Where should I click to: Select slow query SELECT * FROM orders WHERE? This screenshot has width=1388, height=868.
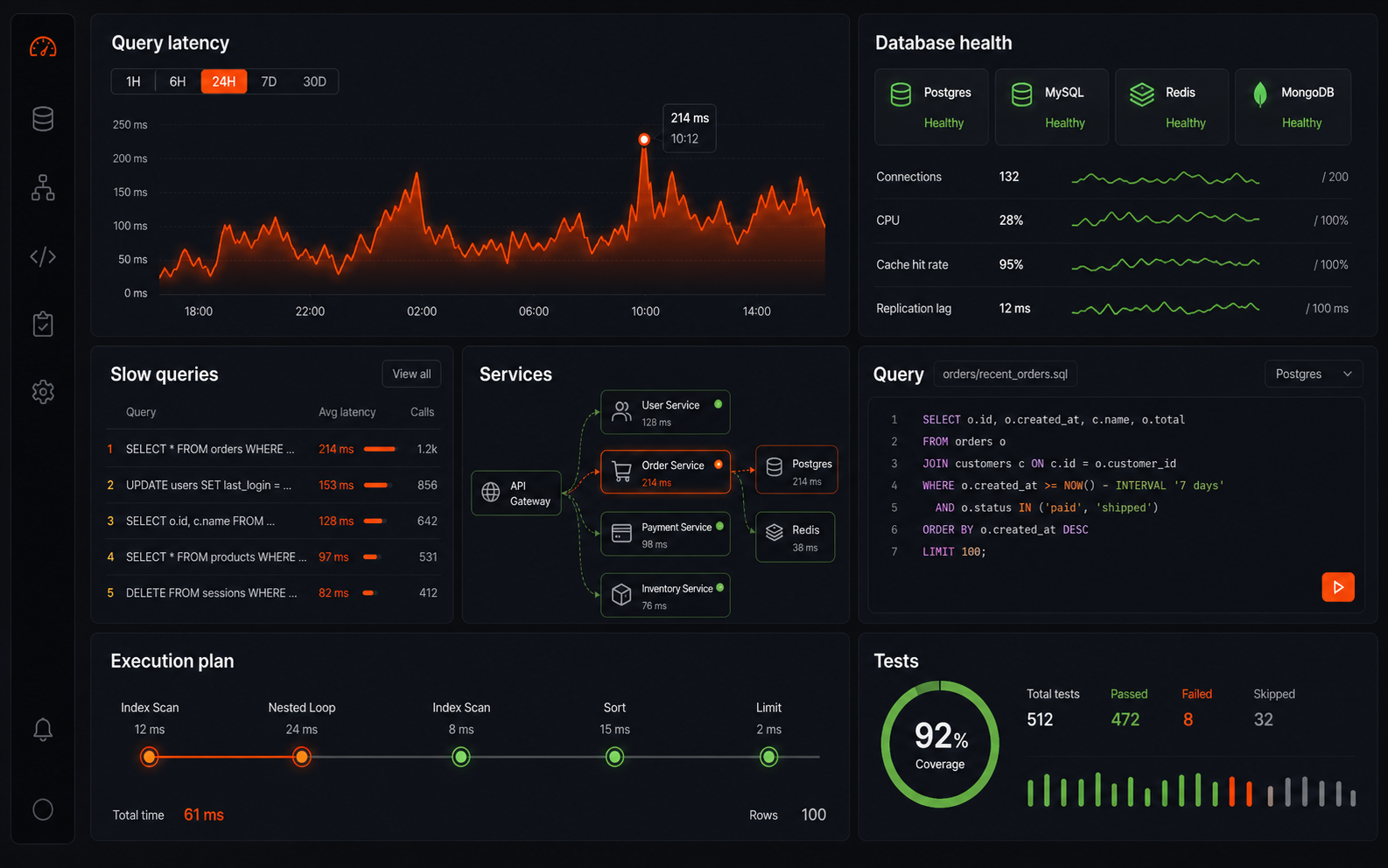(x=272, y=449)
